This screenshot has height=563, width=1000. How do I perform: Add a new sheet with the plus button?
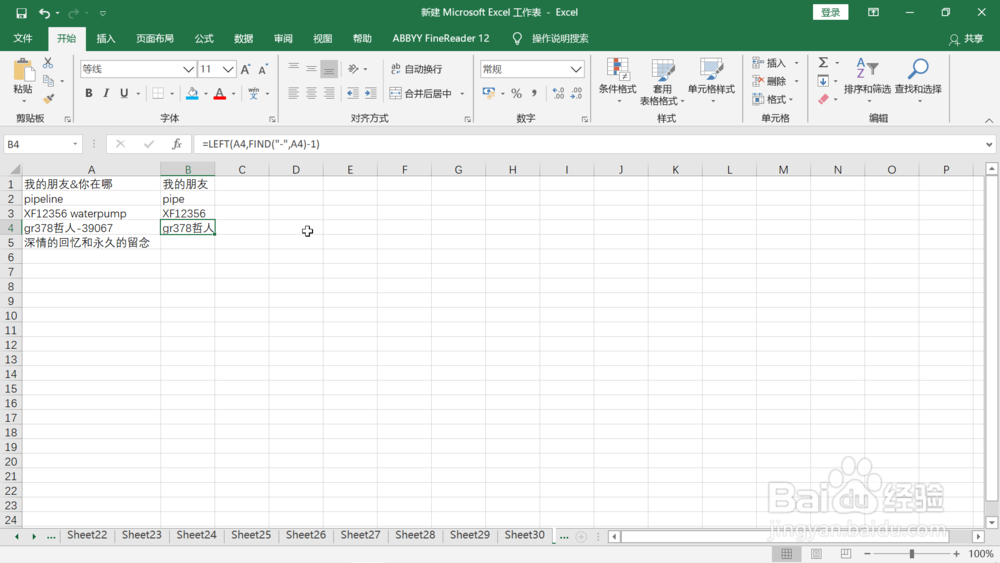(x=581, y=537)
